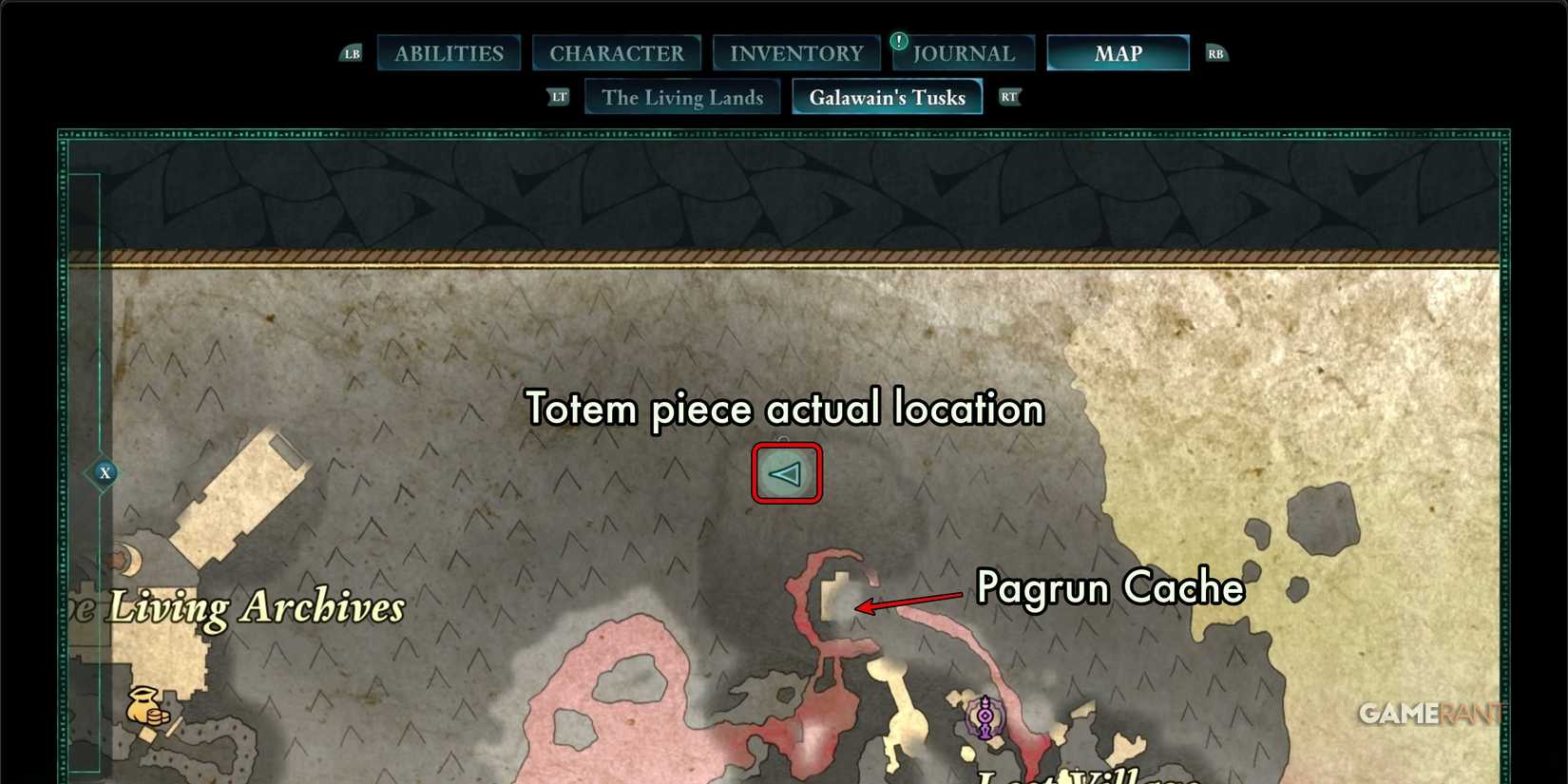Select the player arrow marker on map

coord(786,473)
